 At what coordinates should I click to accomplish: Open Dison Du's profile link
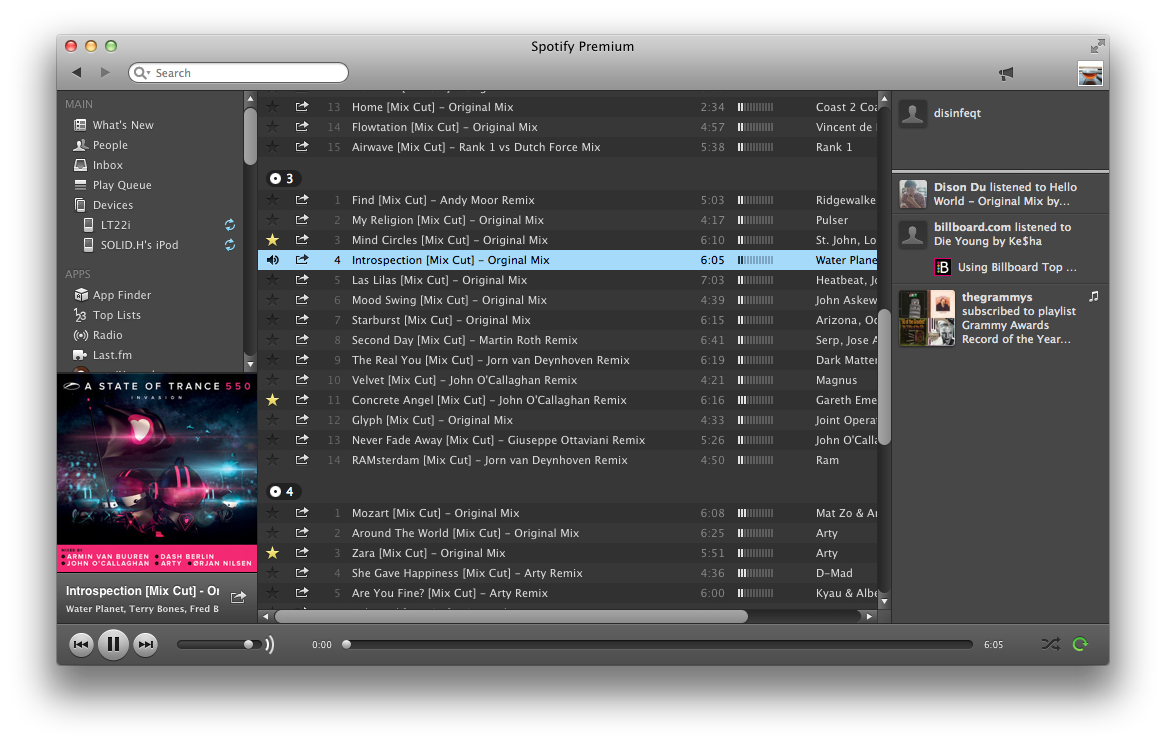(960, 187)
